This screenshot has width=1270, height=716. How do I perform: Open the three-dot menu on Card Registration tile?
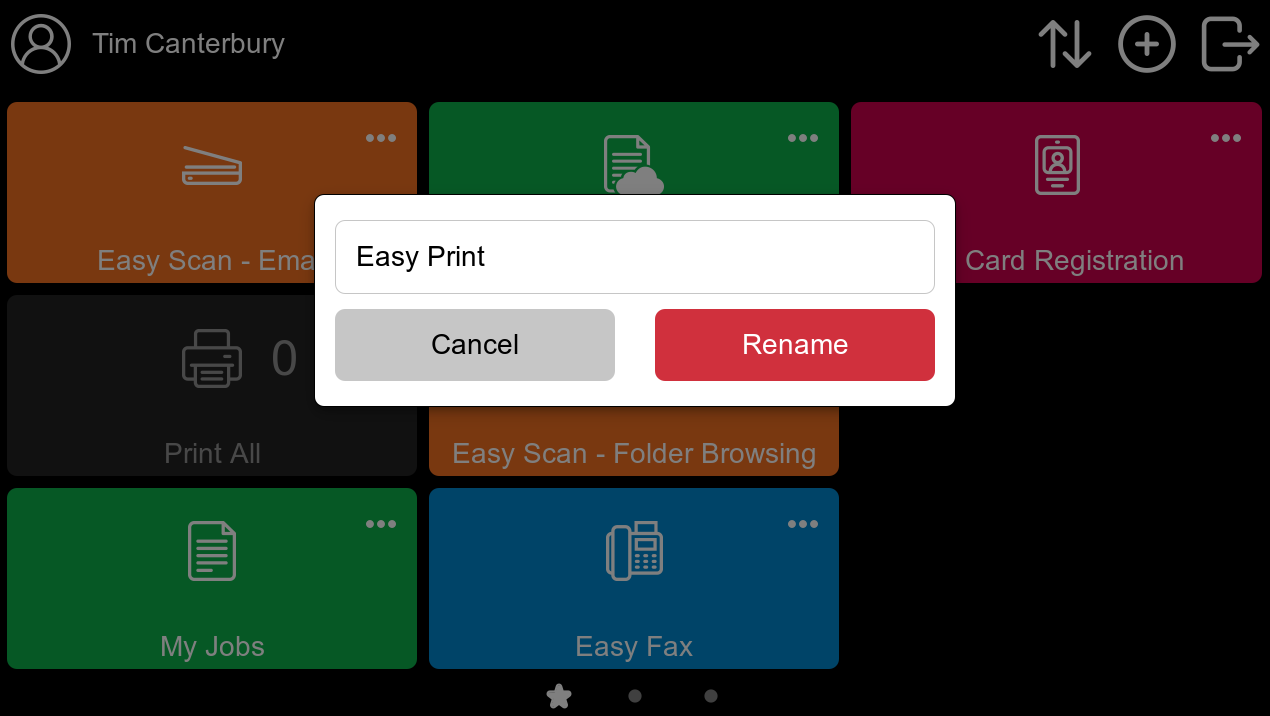coord(1226,138)
